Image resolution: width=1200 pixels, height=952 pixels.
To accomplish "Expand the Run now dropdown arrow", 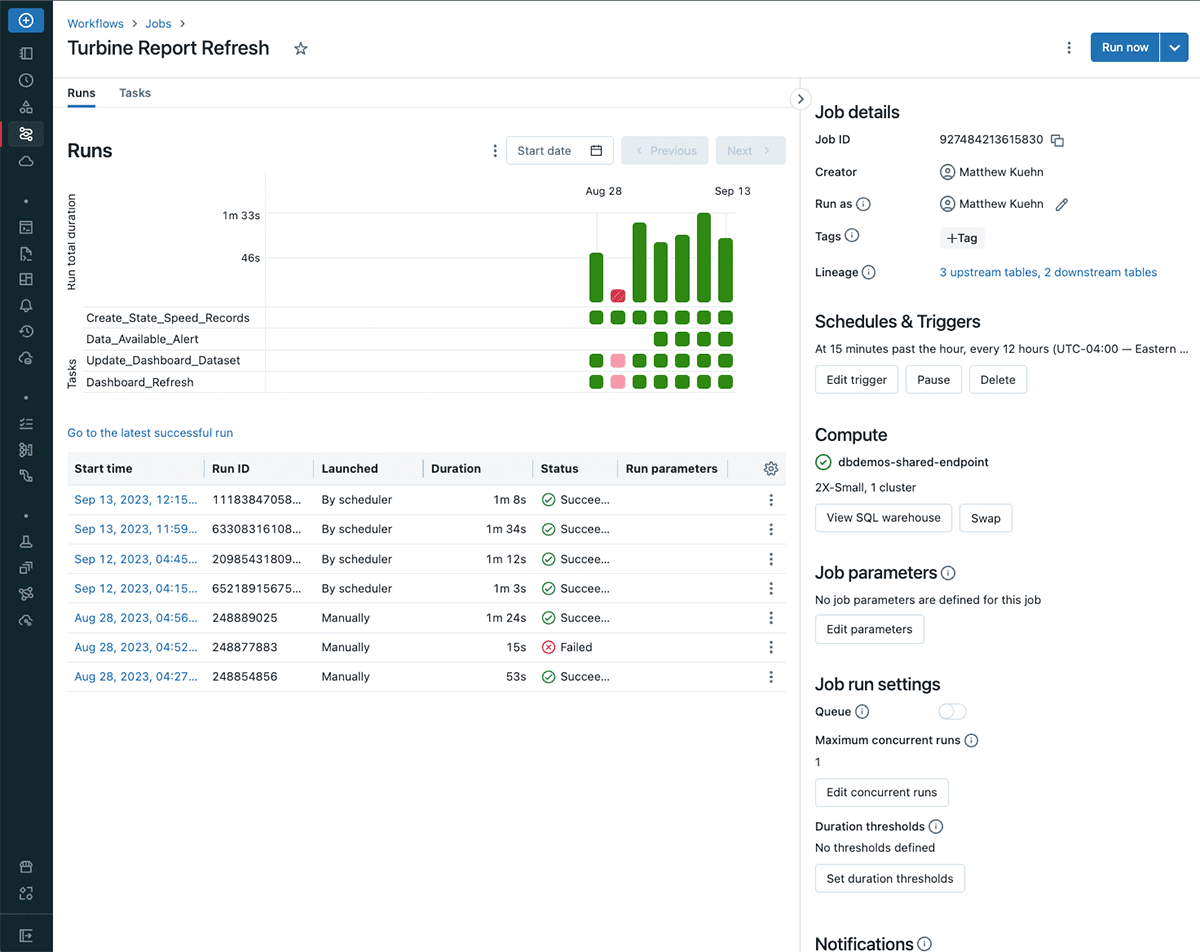I will 1174,48.
